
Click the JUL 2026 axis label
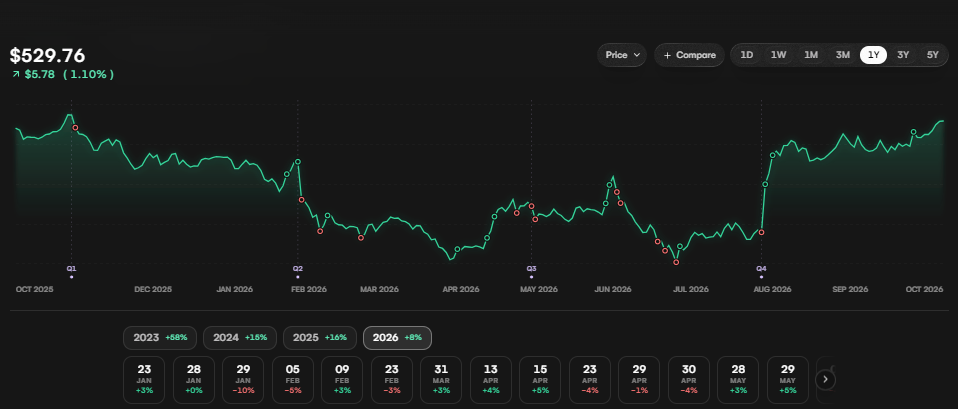click(690, 289)
